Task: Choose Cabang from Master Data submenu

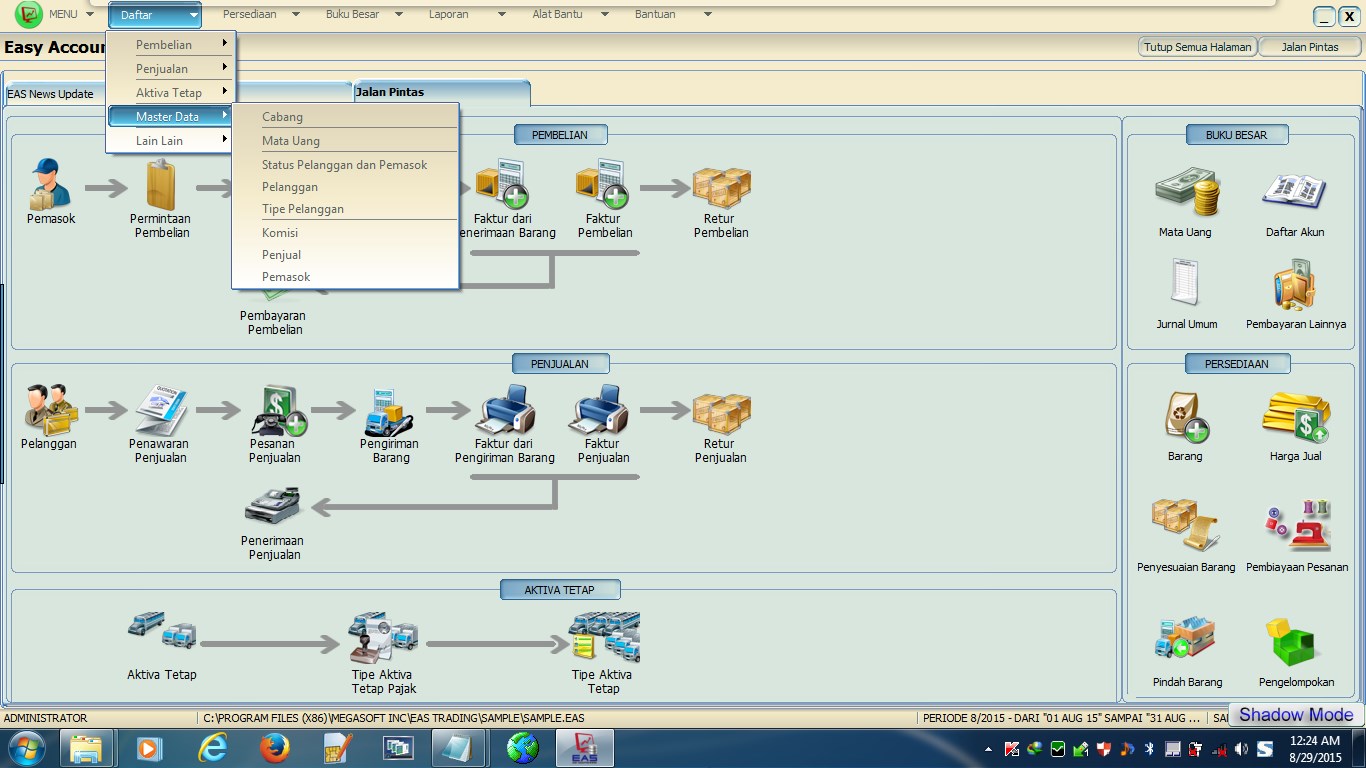Action: pos(345,117)
